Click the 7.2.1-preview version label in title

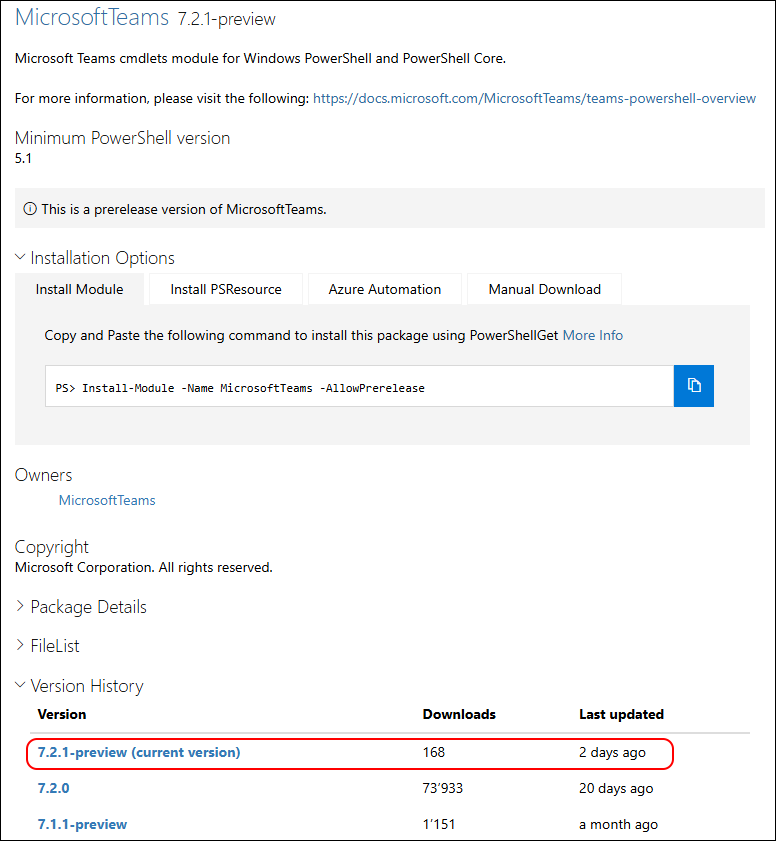pos(226,19)
